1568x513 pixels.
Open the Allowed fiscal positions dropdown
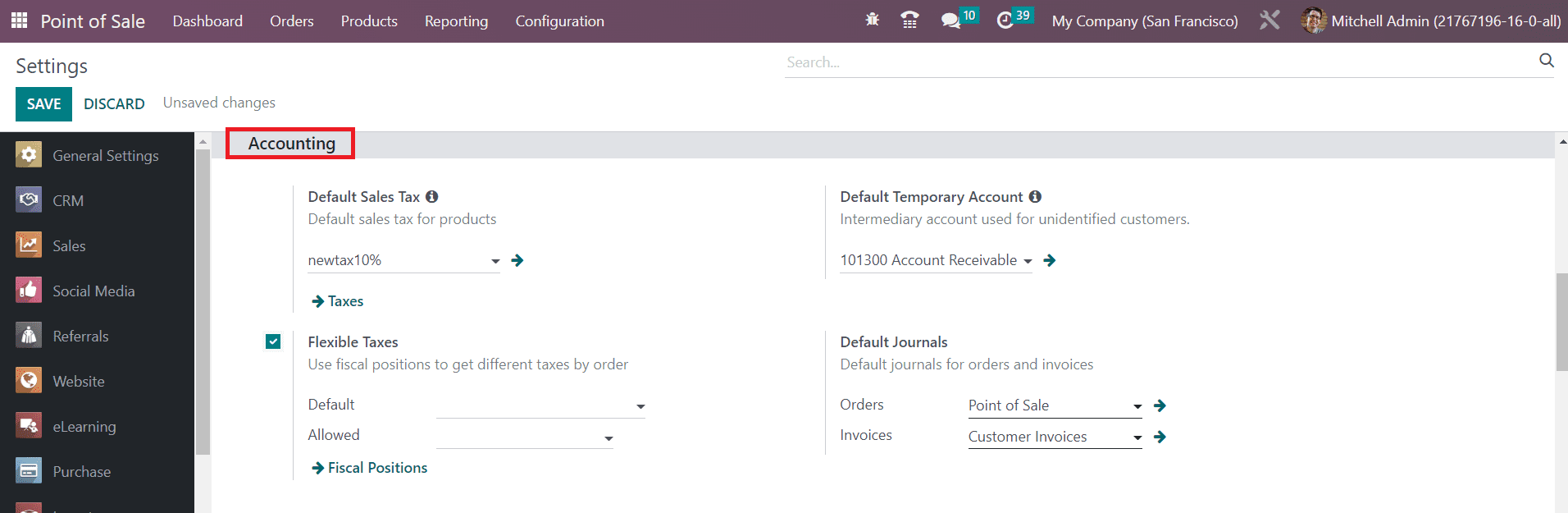(x=609, y=438)
